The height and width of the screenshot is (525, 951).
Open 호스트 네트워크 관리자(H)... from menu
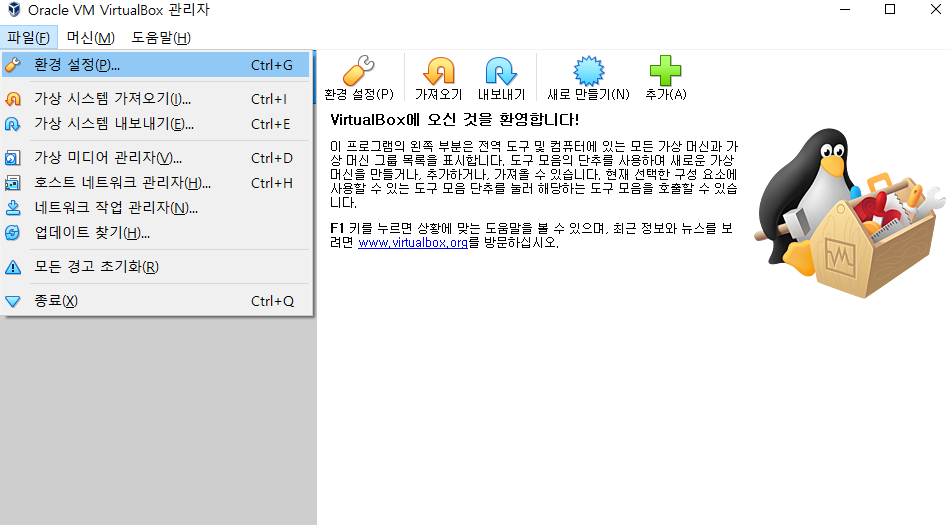(155, 182)
